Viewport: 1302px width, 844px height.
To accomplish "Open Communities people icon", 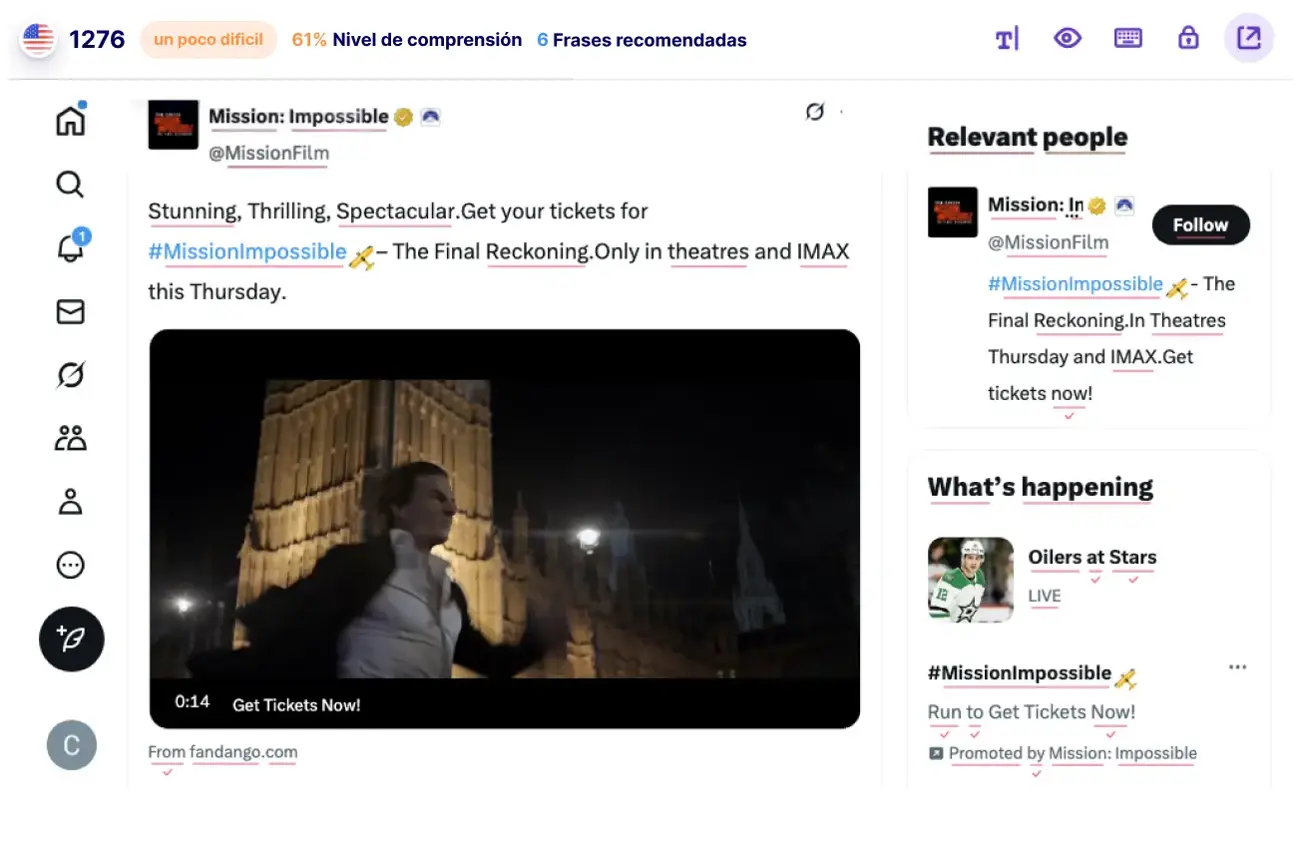I will (x=70, y=438).
